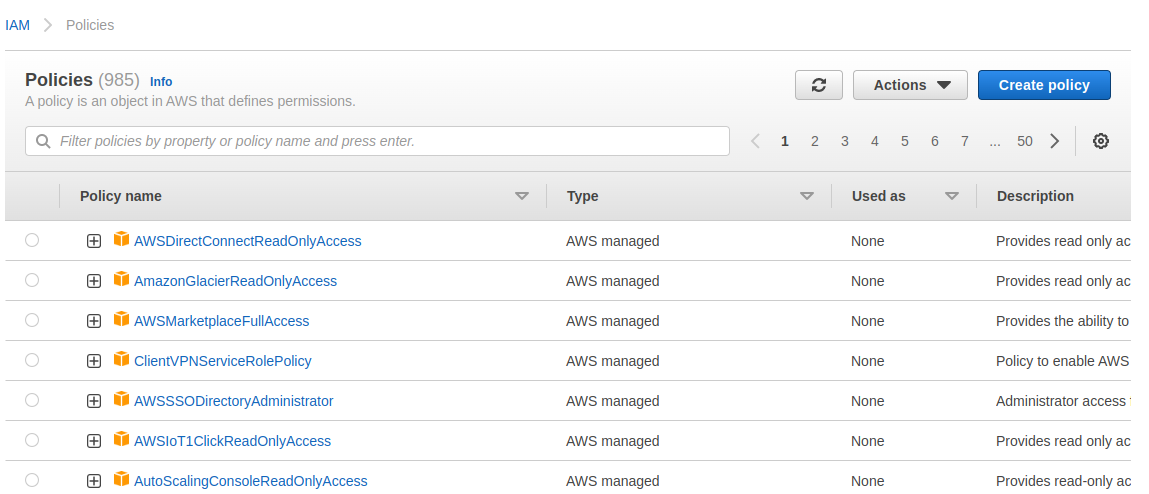Click the orange policy icon beside ClientVPNServiceRolePolicy
This screenshot has height=494, width=1149.
(122, 360)
